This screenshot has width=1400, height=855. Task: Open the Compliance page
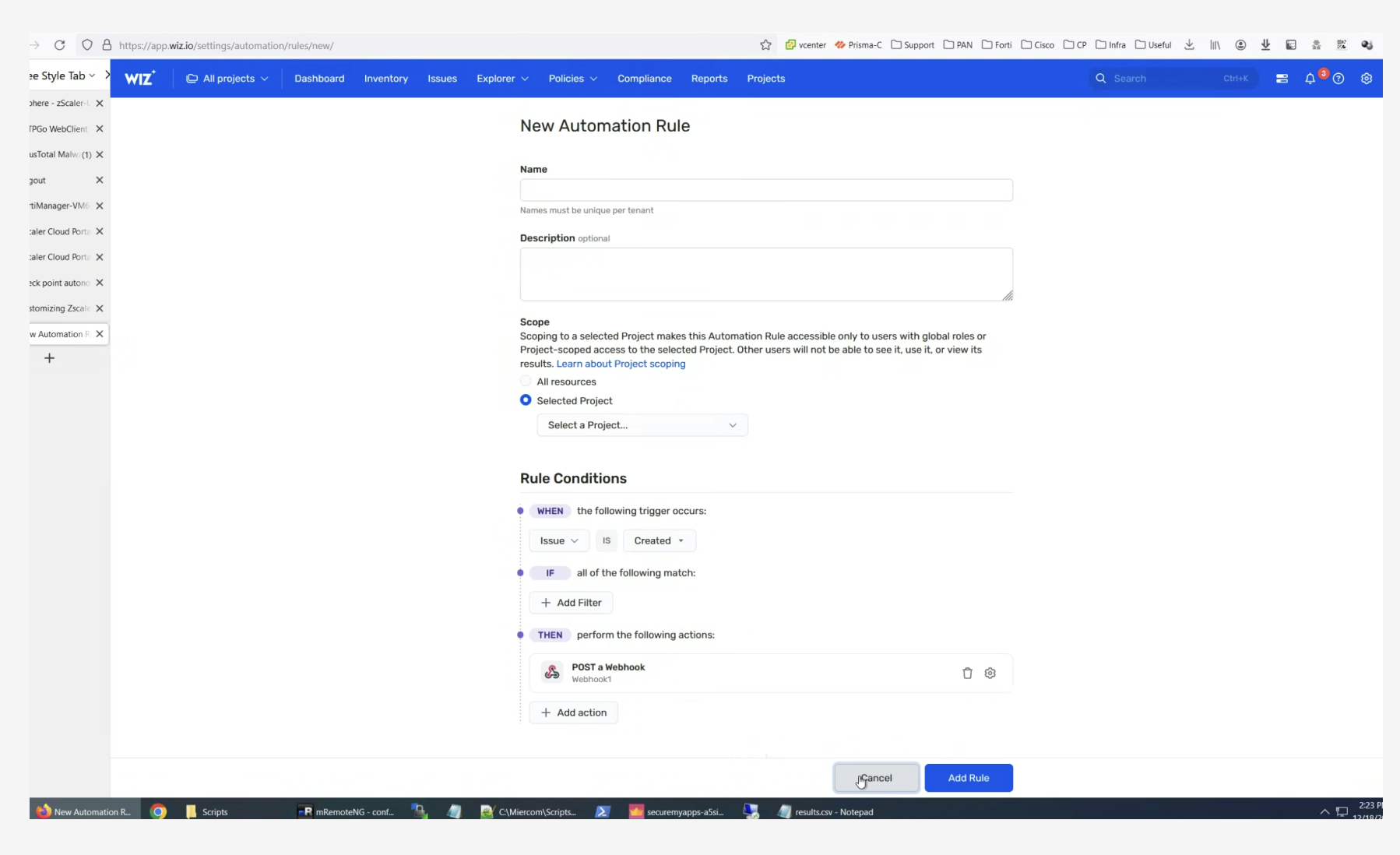(644, 79)
